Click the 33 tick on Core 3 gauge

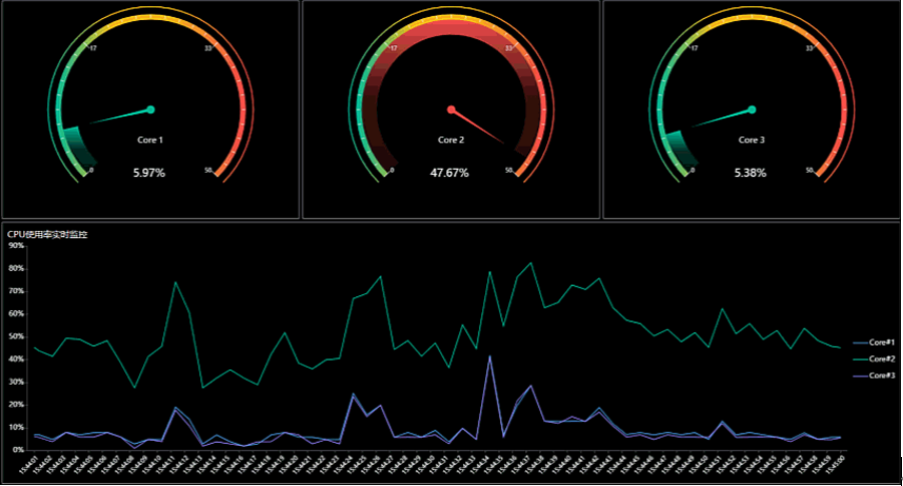[809, 48]
